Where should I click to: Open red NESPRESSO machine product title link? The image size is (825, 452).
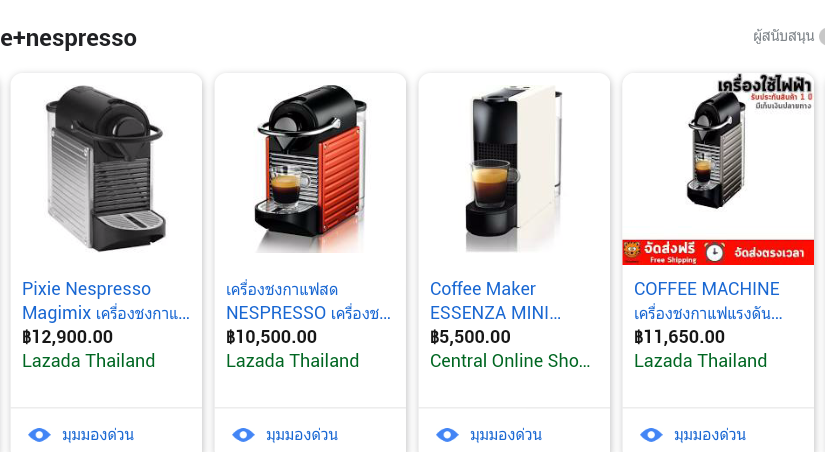pos(308,301)
